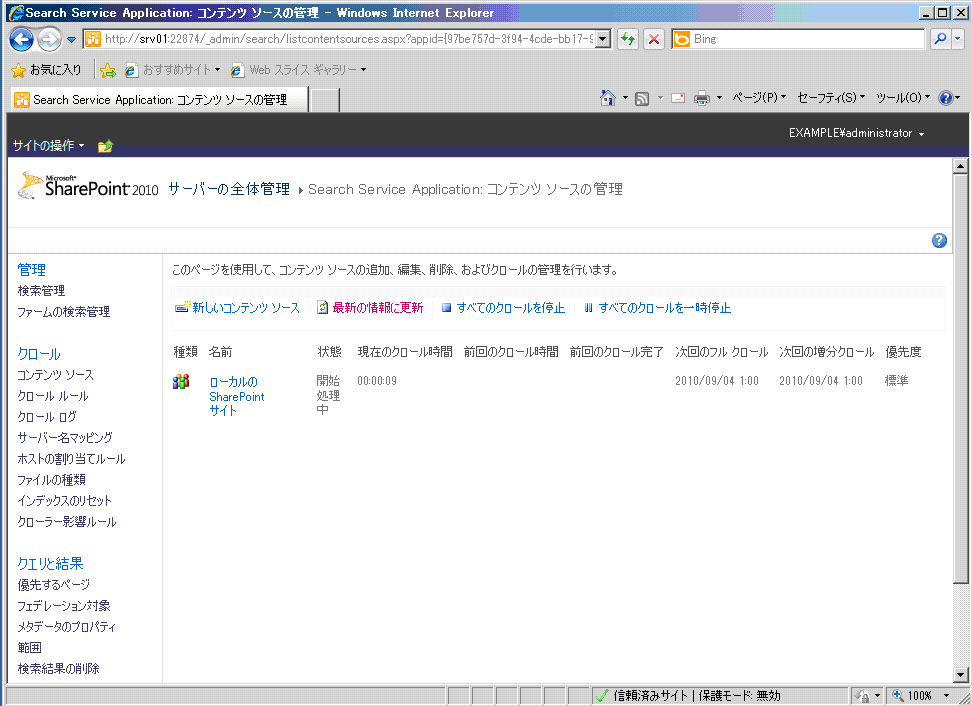Image resolution: width=972 pixels, height=706 pixels.
Task: Click the stop square icon for all crawls
Action: 446,307
